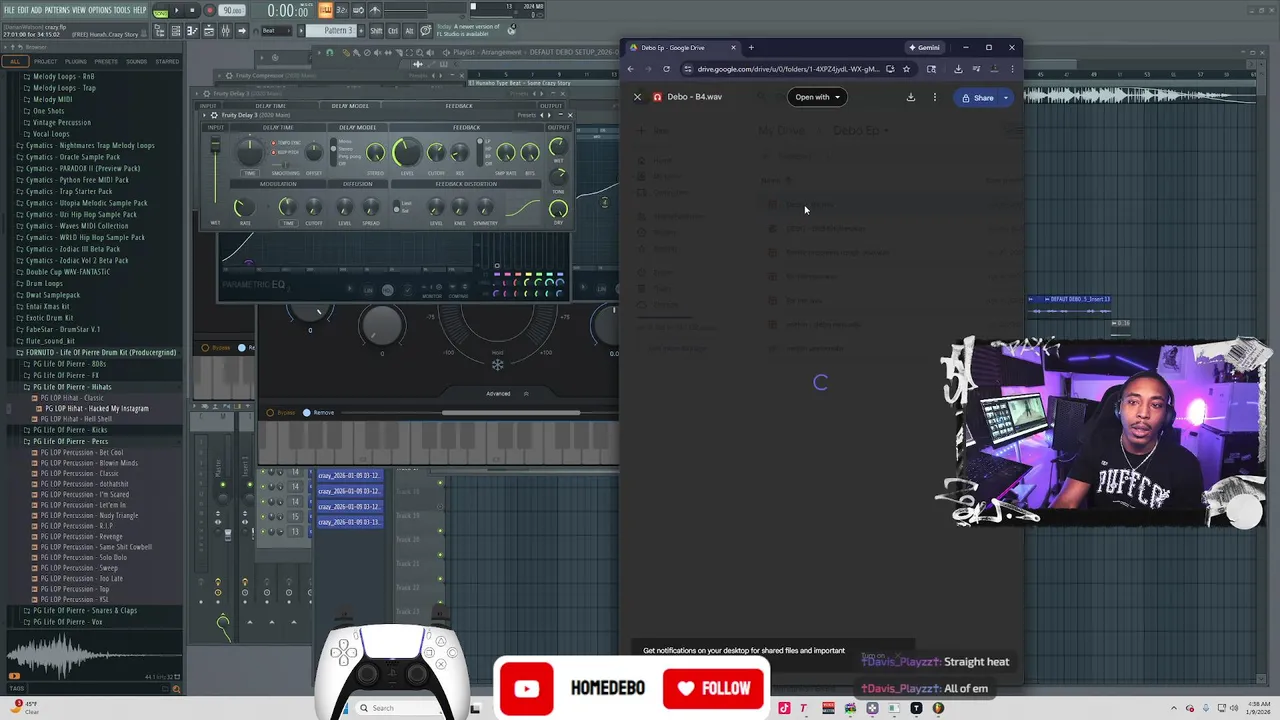Viewport: 1280px width, 720px height.
Task: Click the record button in FL transport
Action: point(209,10)
